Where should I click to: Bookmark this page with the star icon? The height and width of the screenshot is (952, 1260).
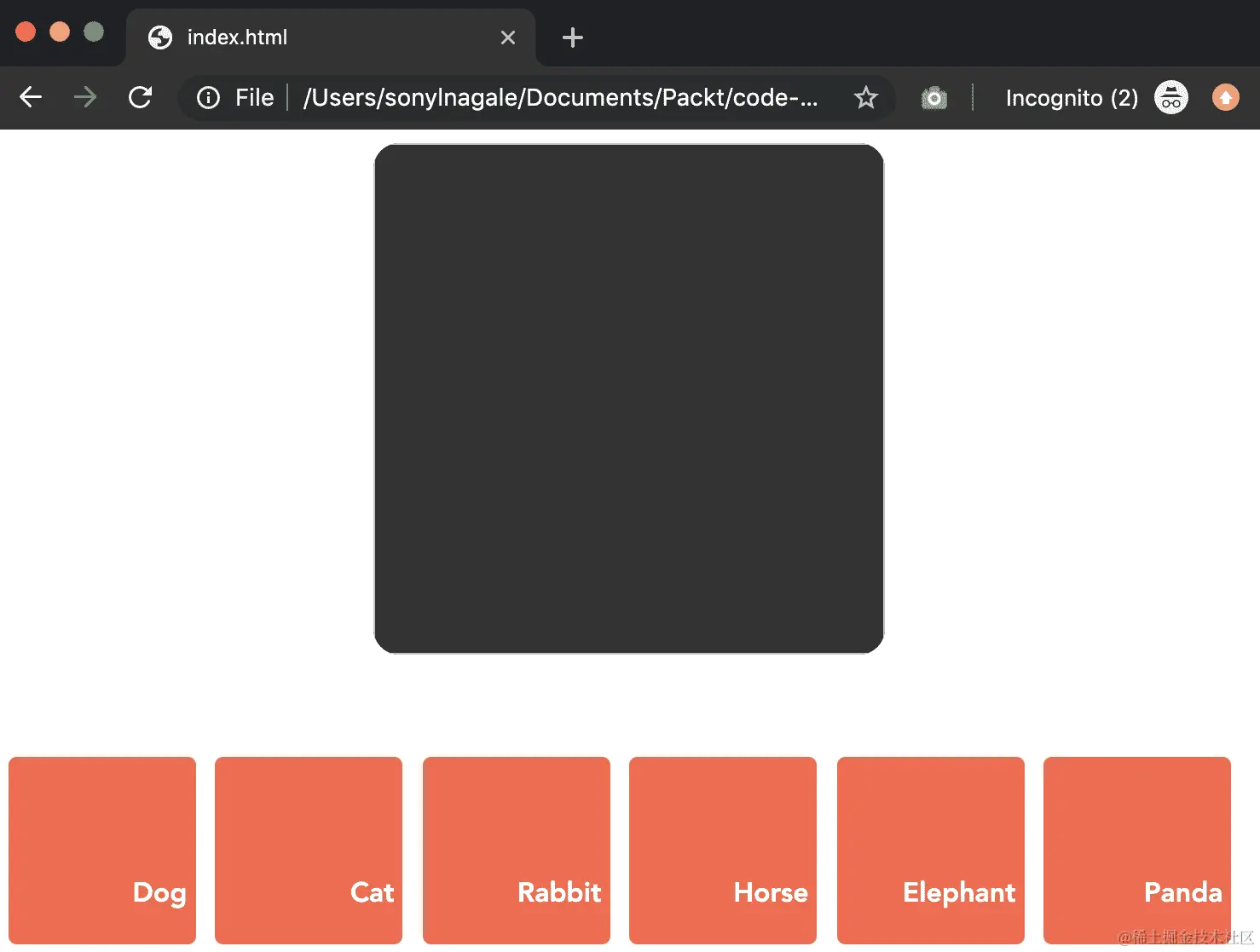click(x=866, y=98)
